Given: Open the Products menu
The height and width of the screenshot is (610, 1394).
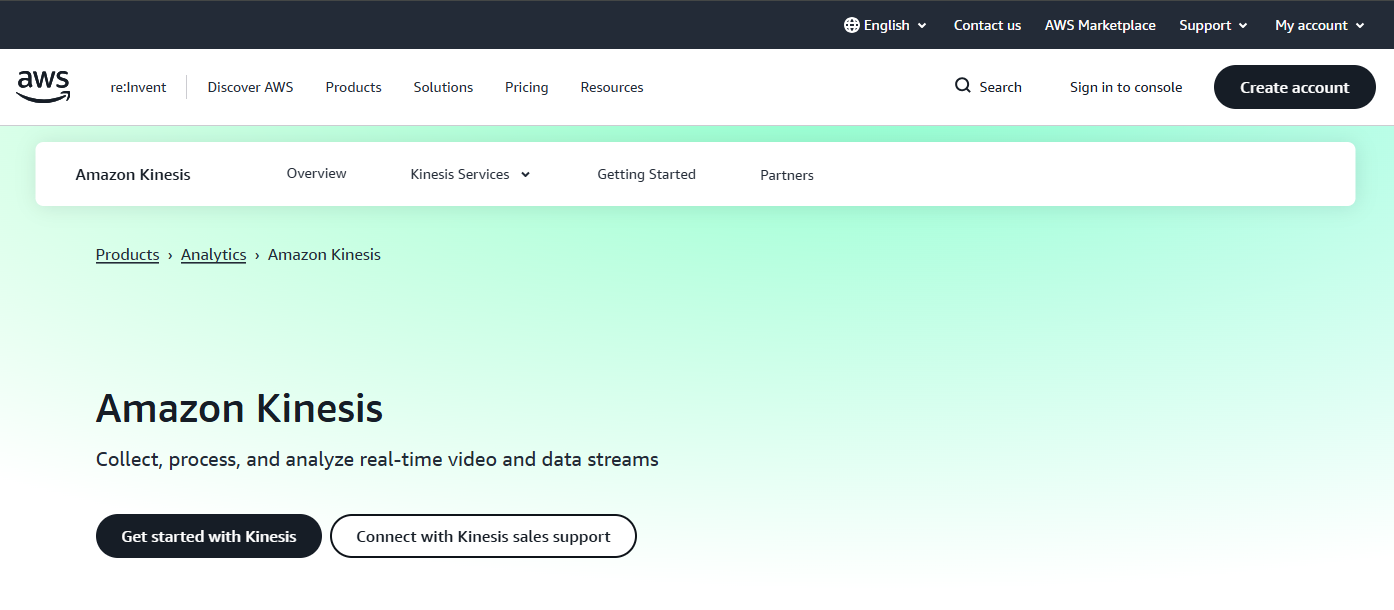Looking at the screenshot, I should 353,87.
